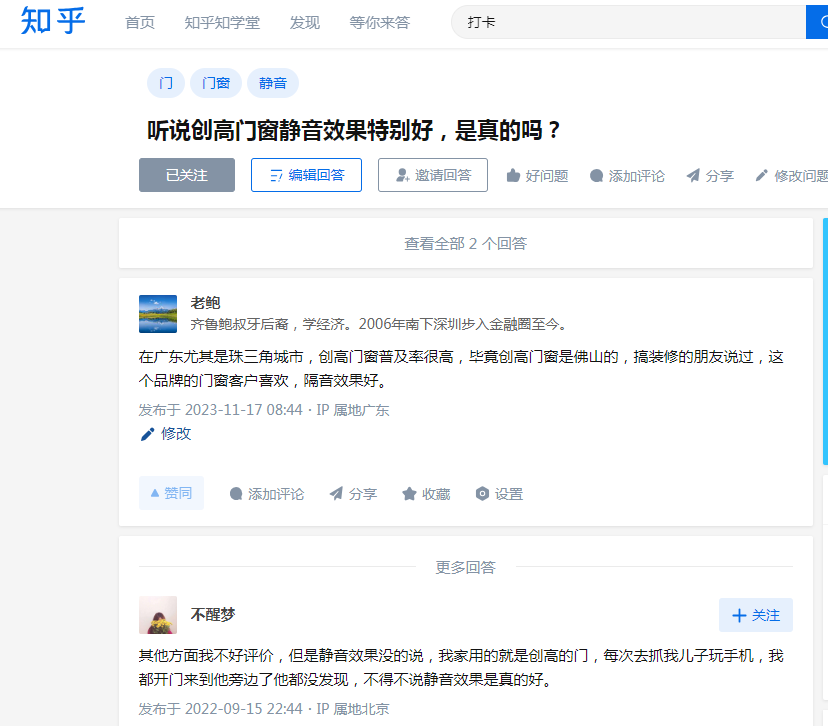Open the 首页 navigation tab
Screen dimensions: 828x726
(x=140, y=23)
